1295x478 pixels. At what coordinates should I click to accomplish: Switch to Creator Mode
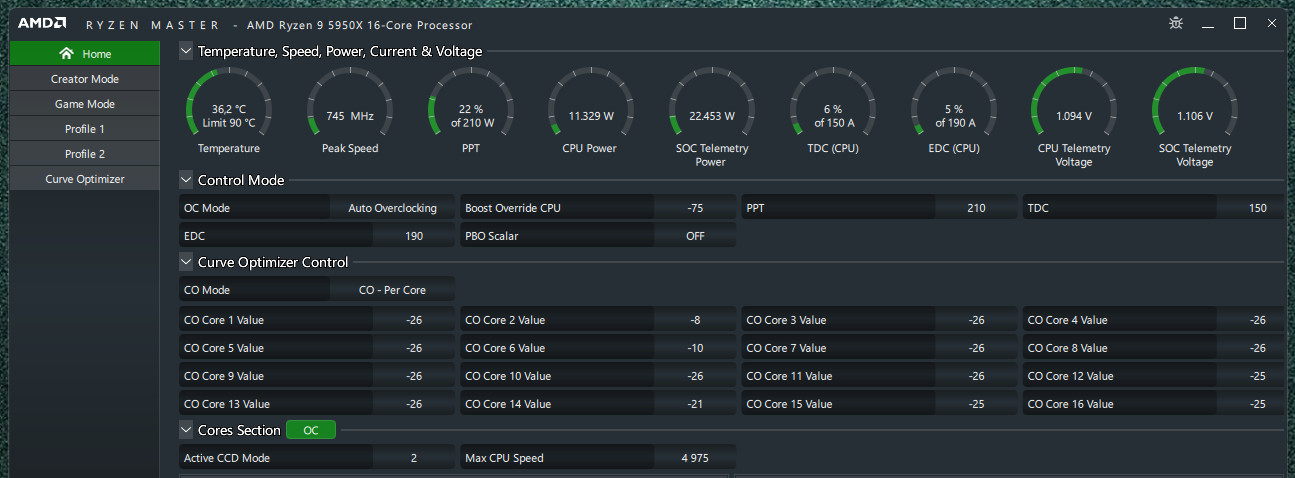coord(84,79)
